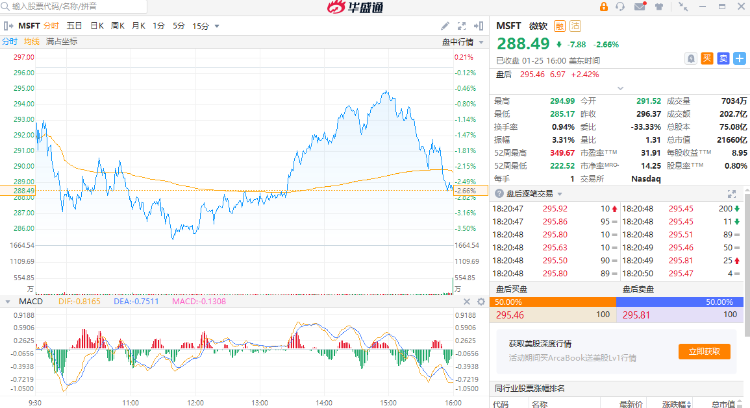
Task: Switch to the 周K weekly candlestick tab
Action: 118,26
